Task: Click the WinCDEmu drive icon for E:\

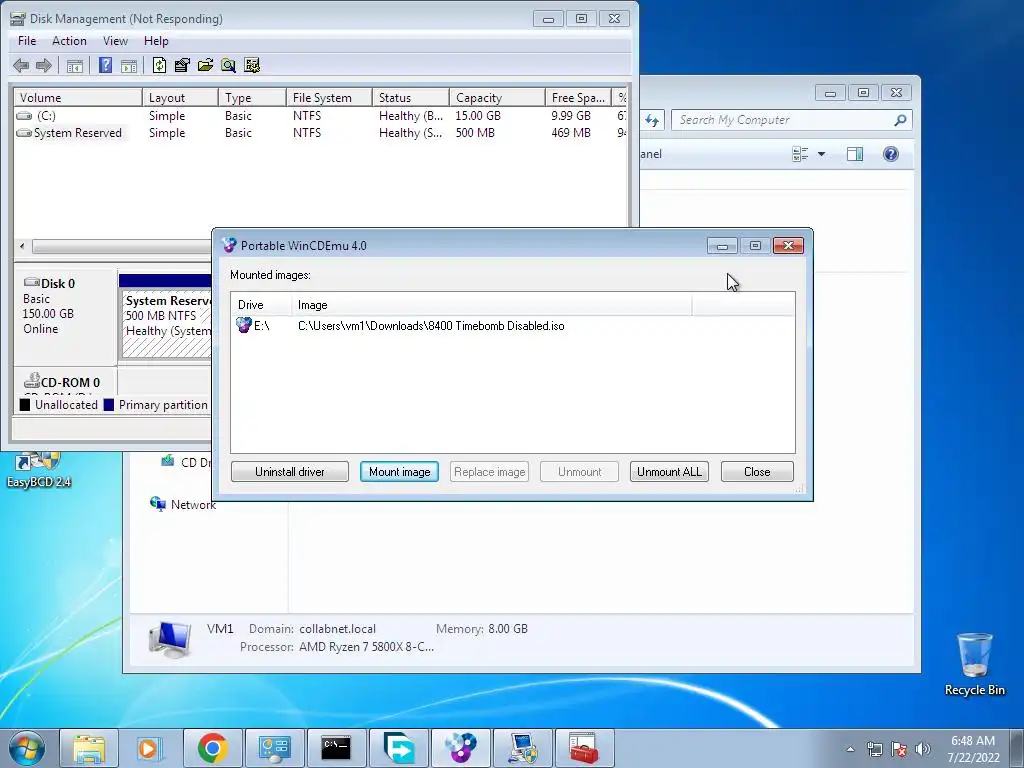Action: 244,325
